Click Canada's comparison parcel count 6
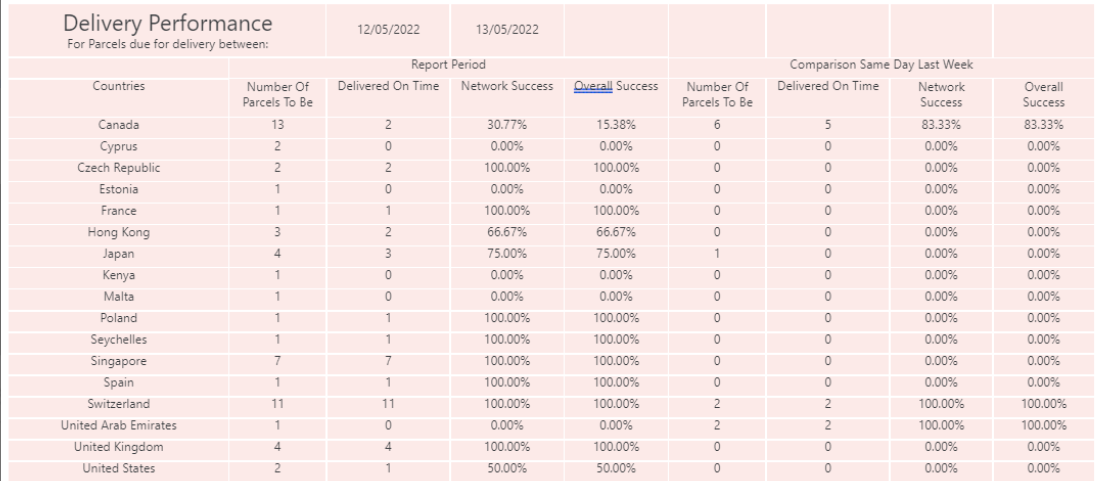1097x481 pixels. [717, 125]
